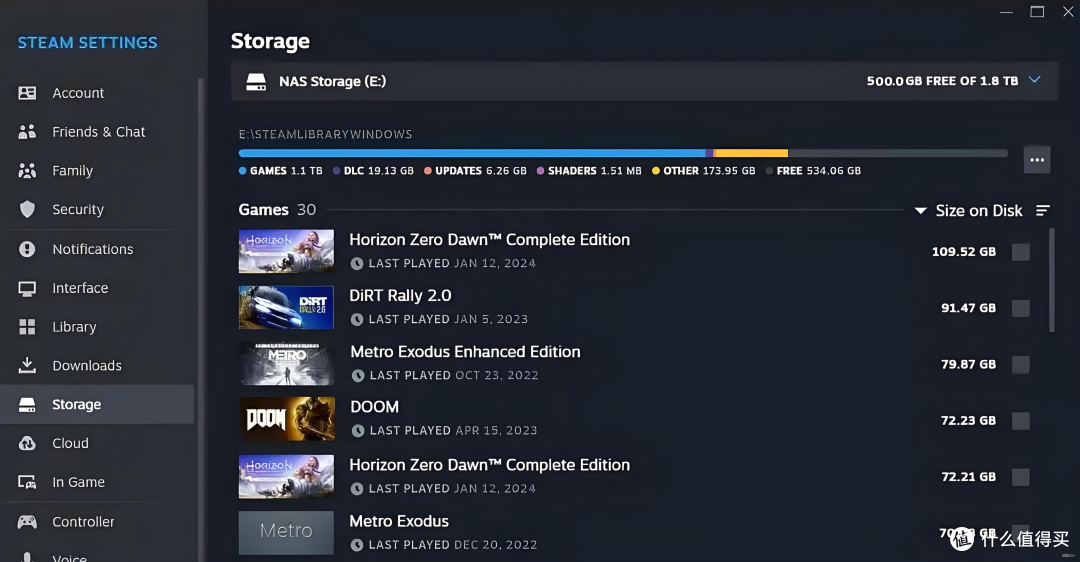Click the Storage drive icon in sidebar
The image size is (1080, 562).
tap(27, 405)
